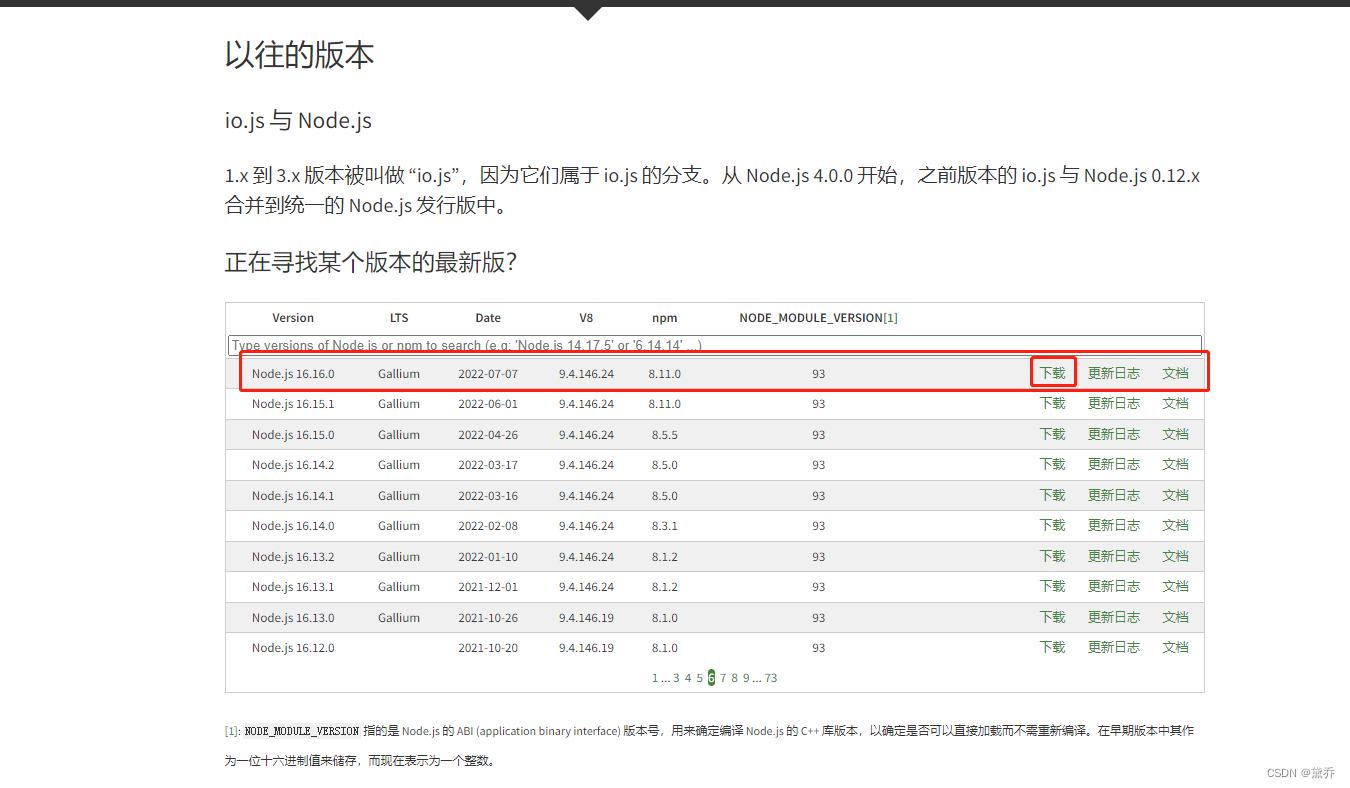The image size is (1350, 788).
Task: Open 文档 for Node.js 16.13.1
Action: 1175,587
